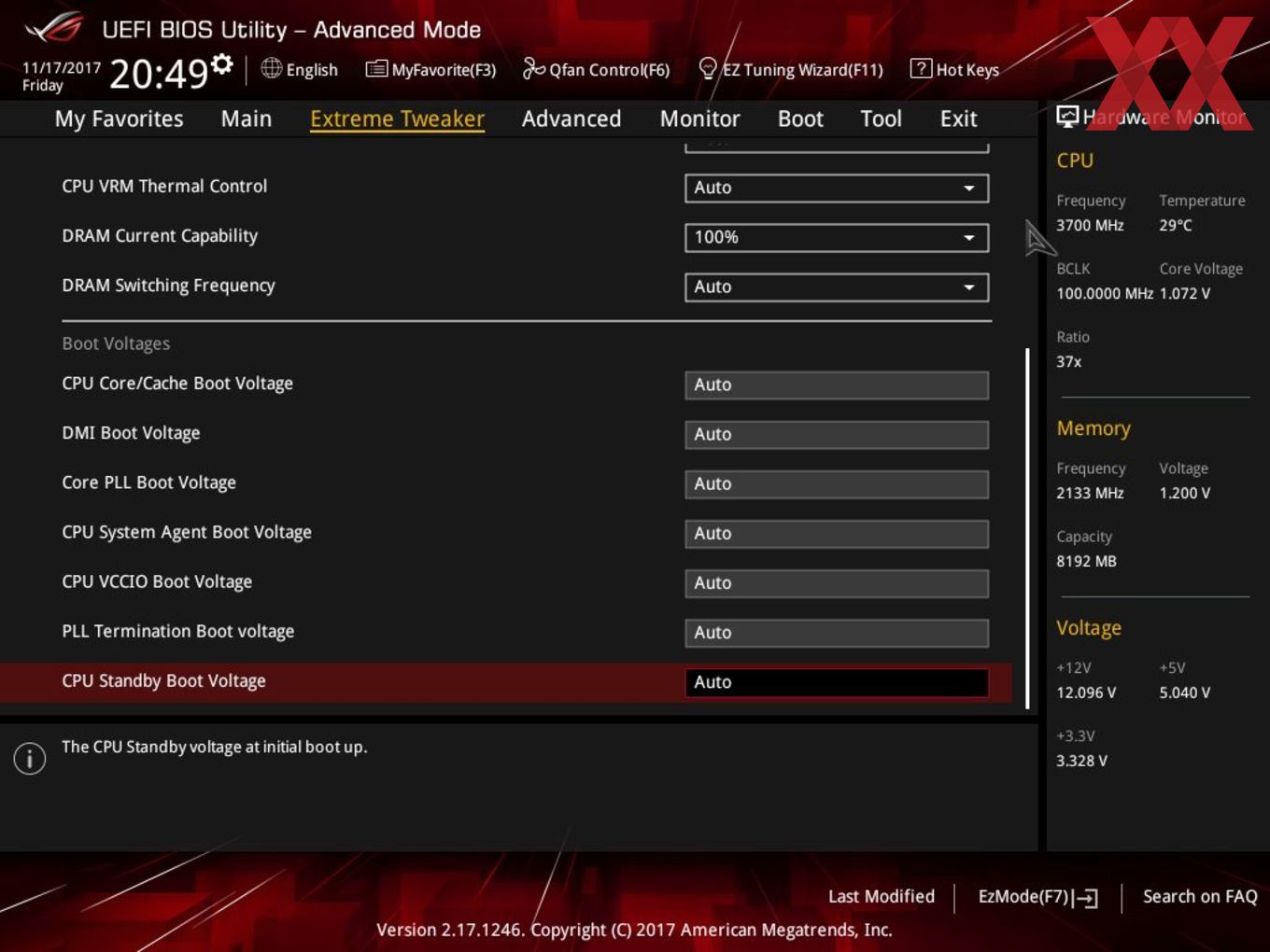The width and height of the screenshot is (1270, 952).
Task: Click +3.3V reading 3.328 V
Action: tap(1081, 761)
